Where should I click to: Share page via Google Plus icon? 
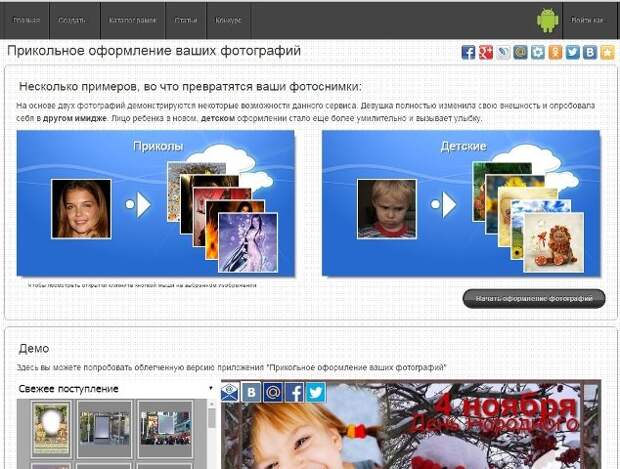click(485, 53)
